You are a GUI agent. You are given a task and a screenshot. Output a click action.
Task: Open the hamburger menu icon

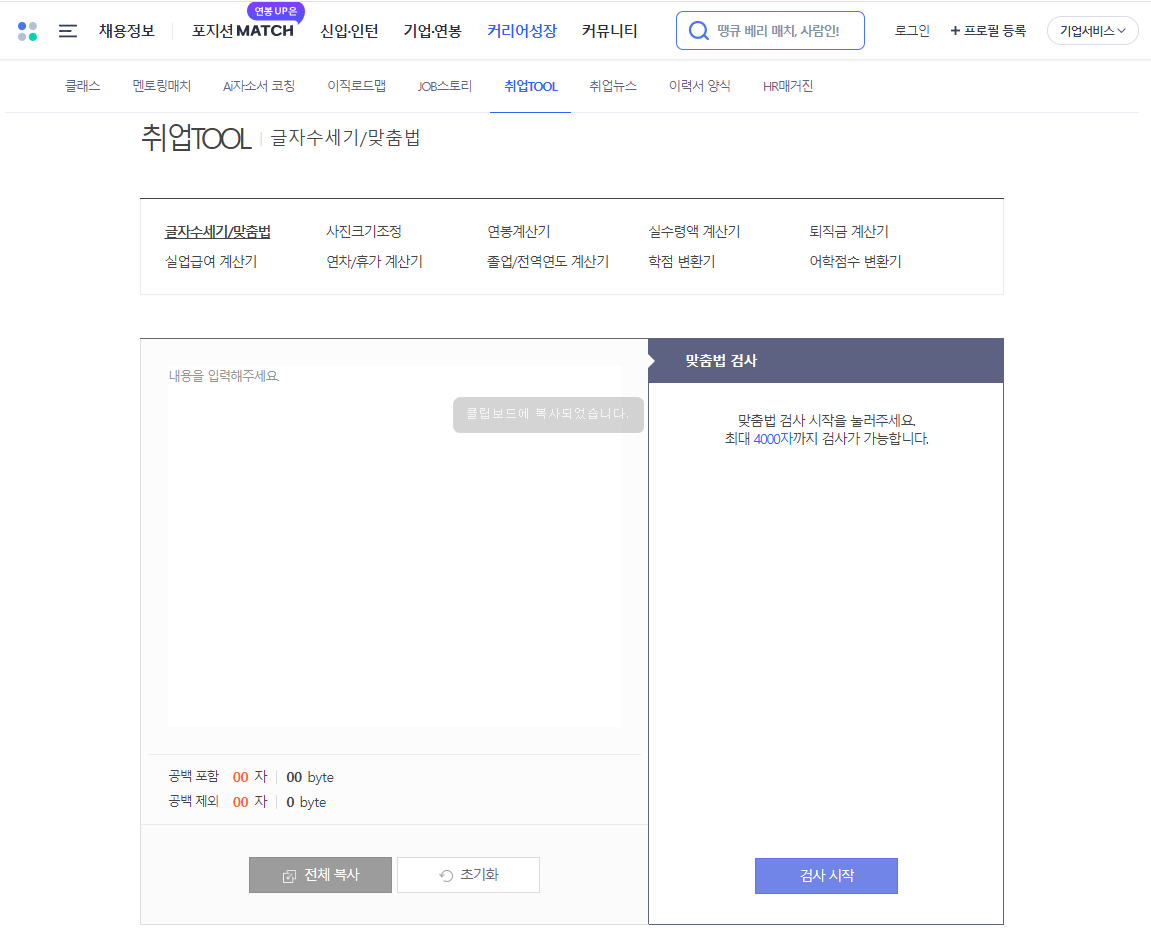coord(67,31)
